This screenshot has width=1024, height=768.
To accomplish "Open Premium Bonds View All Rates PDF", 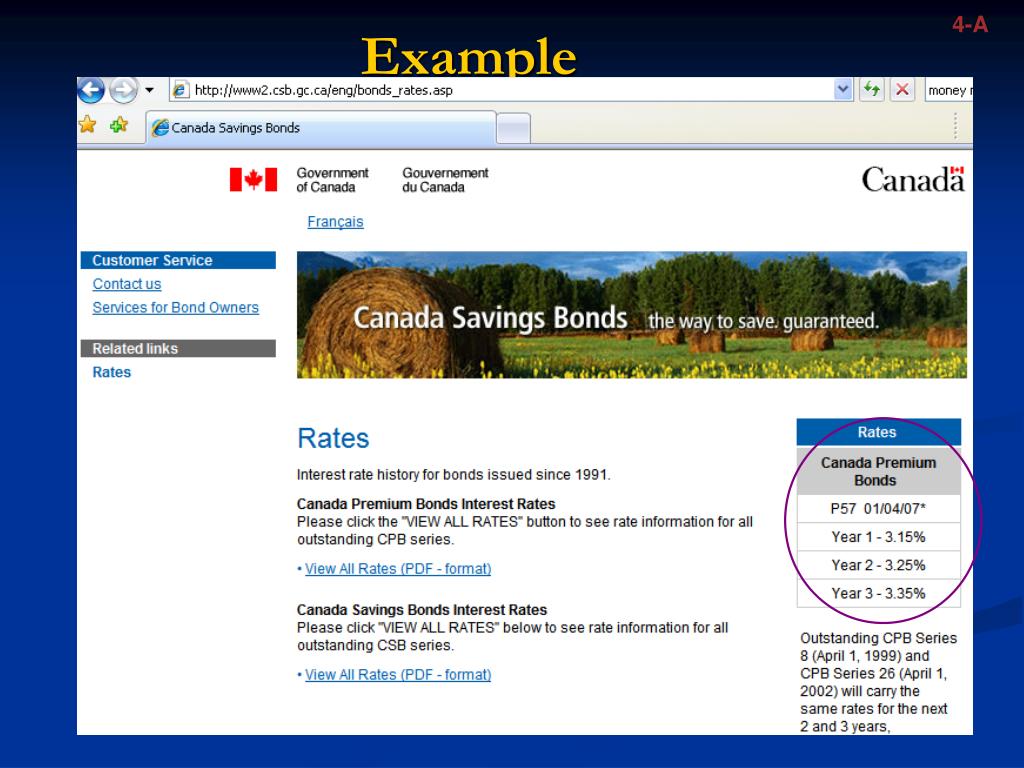I will [x=398, y=569].
